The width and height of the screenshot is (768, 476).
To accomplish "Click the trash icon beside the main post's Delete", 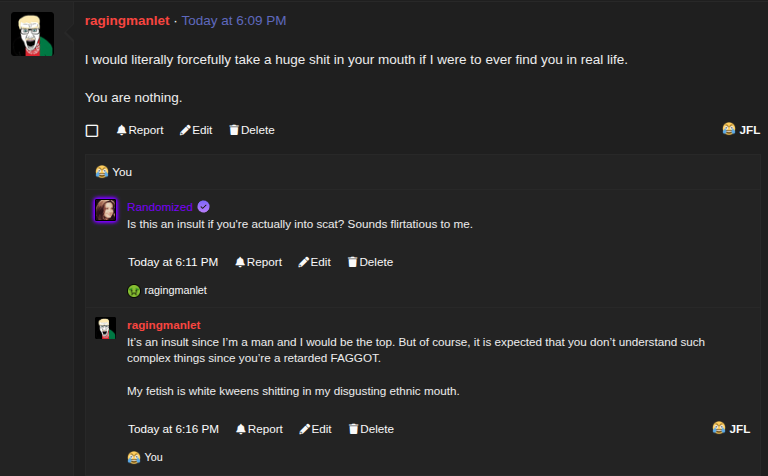I will tap(234, 130).
